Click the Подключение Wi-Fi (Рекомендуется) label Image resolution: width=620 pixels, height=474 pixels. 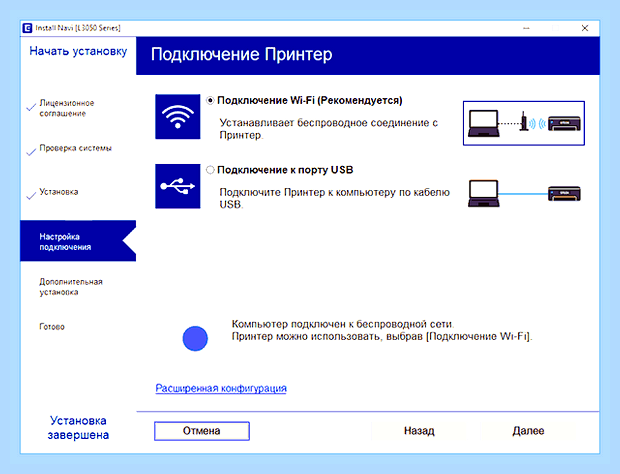pyautogui.click(x=310, y=100)
